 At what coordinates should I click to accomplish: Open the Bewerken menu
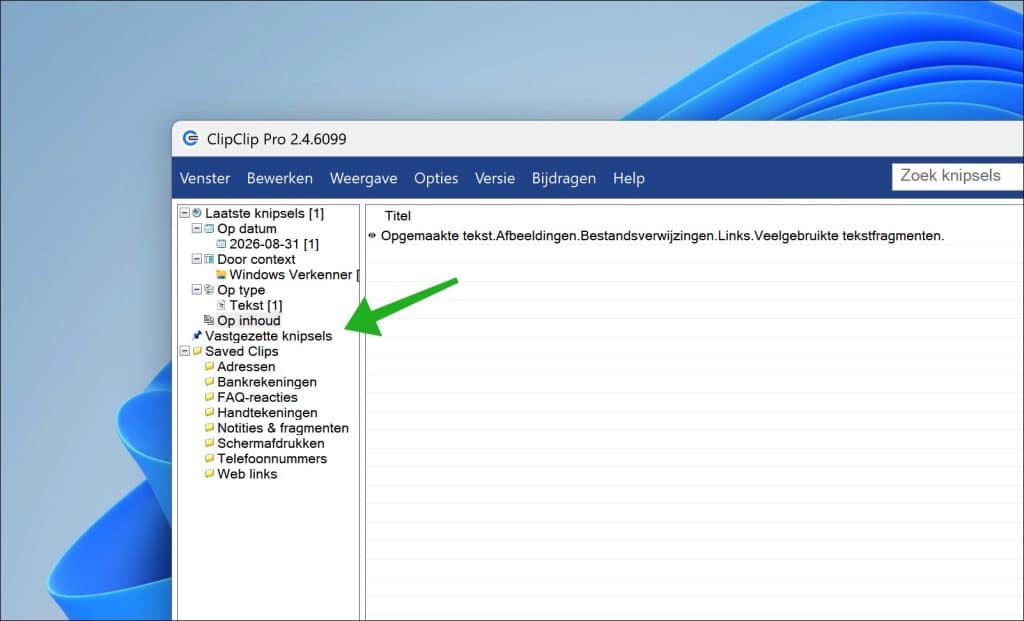point(280,178)
